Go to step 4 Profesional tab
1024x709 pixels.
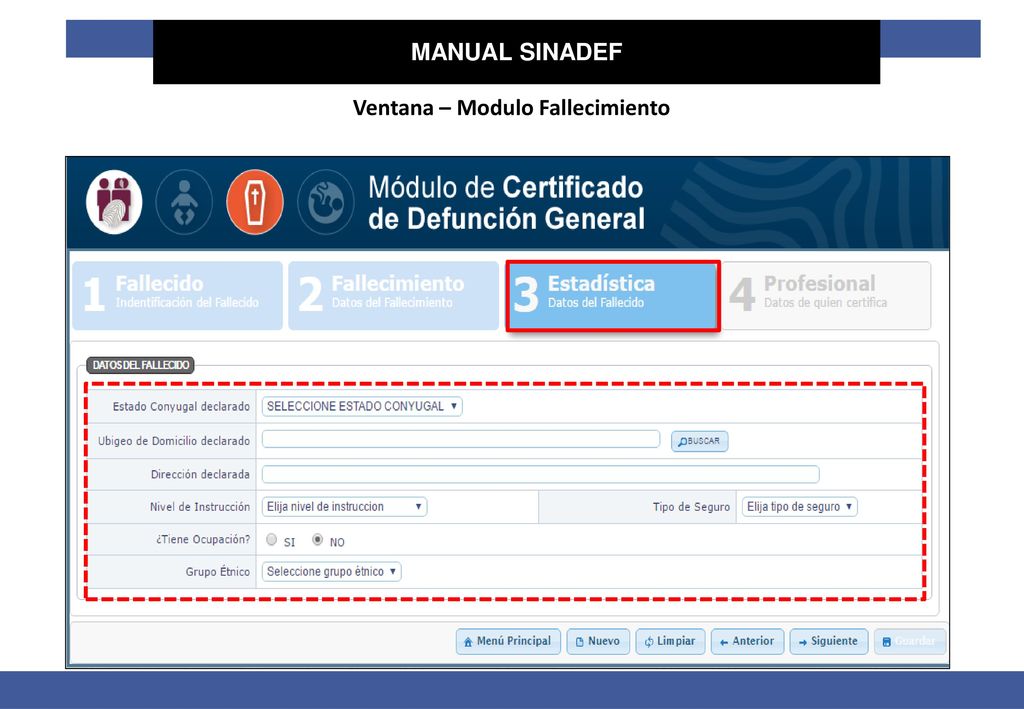click(827, 296)
